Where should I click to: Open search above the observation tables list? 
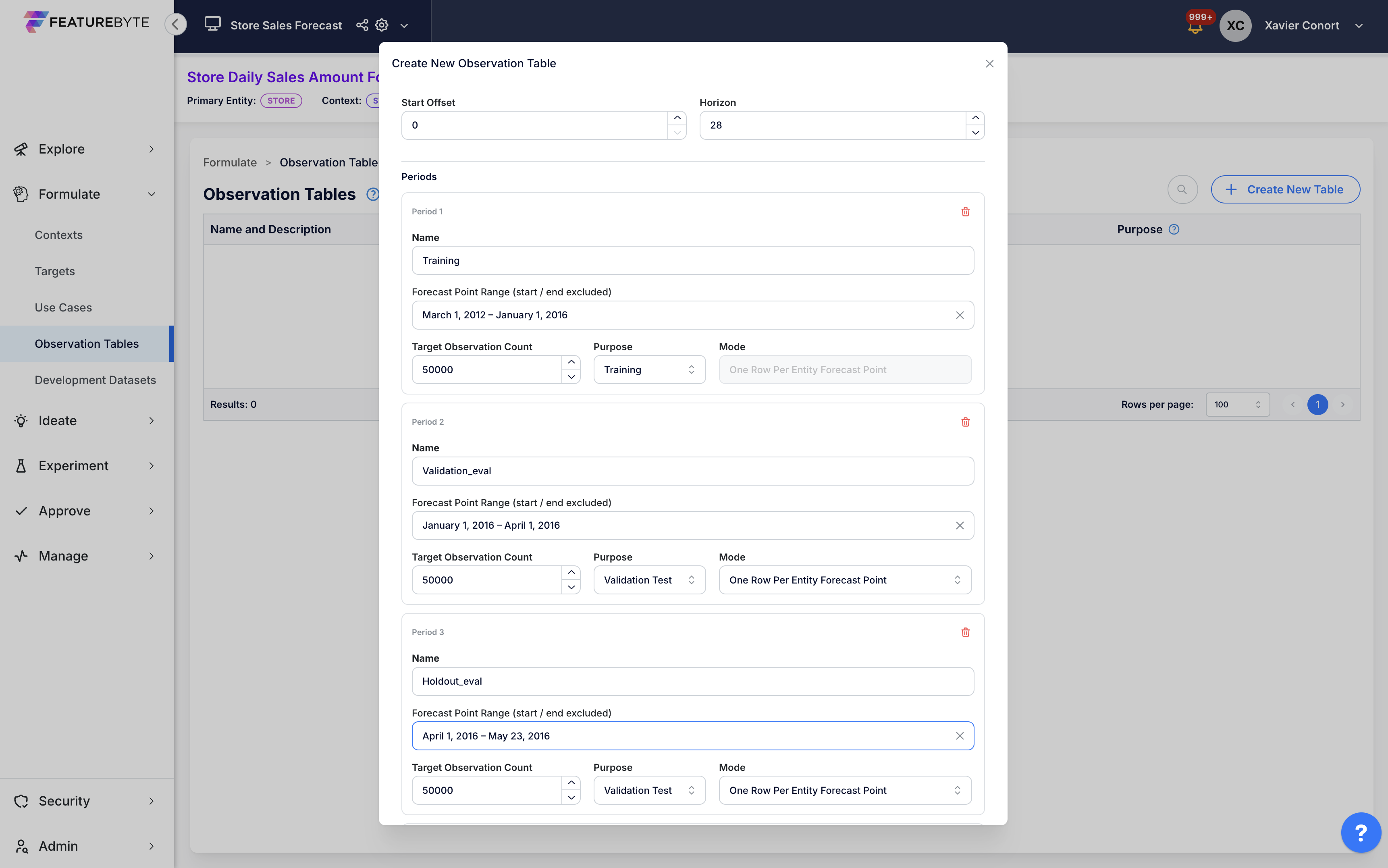pos(1182,189)
